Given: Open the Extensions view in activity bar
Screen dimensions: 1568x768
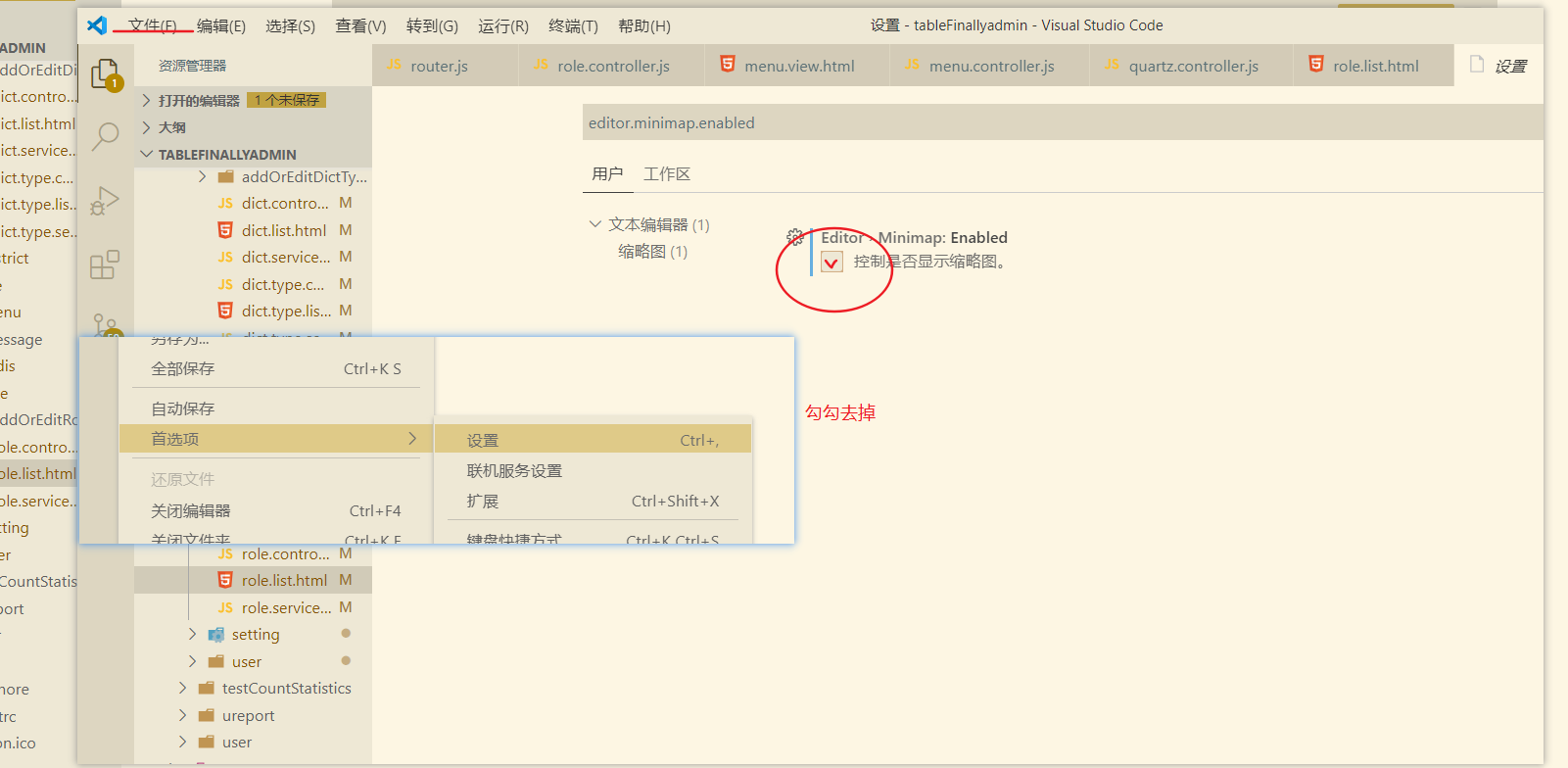Looking at the screenshot, I should tap(105, 264).
